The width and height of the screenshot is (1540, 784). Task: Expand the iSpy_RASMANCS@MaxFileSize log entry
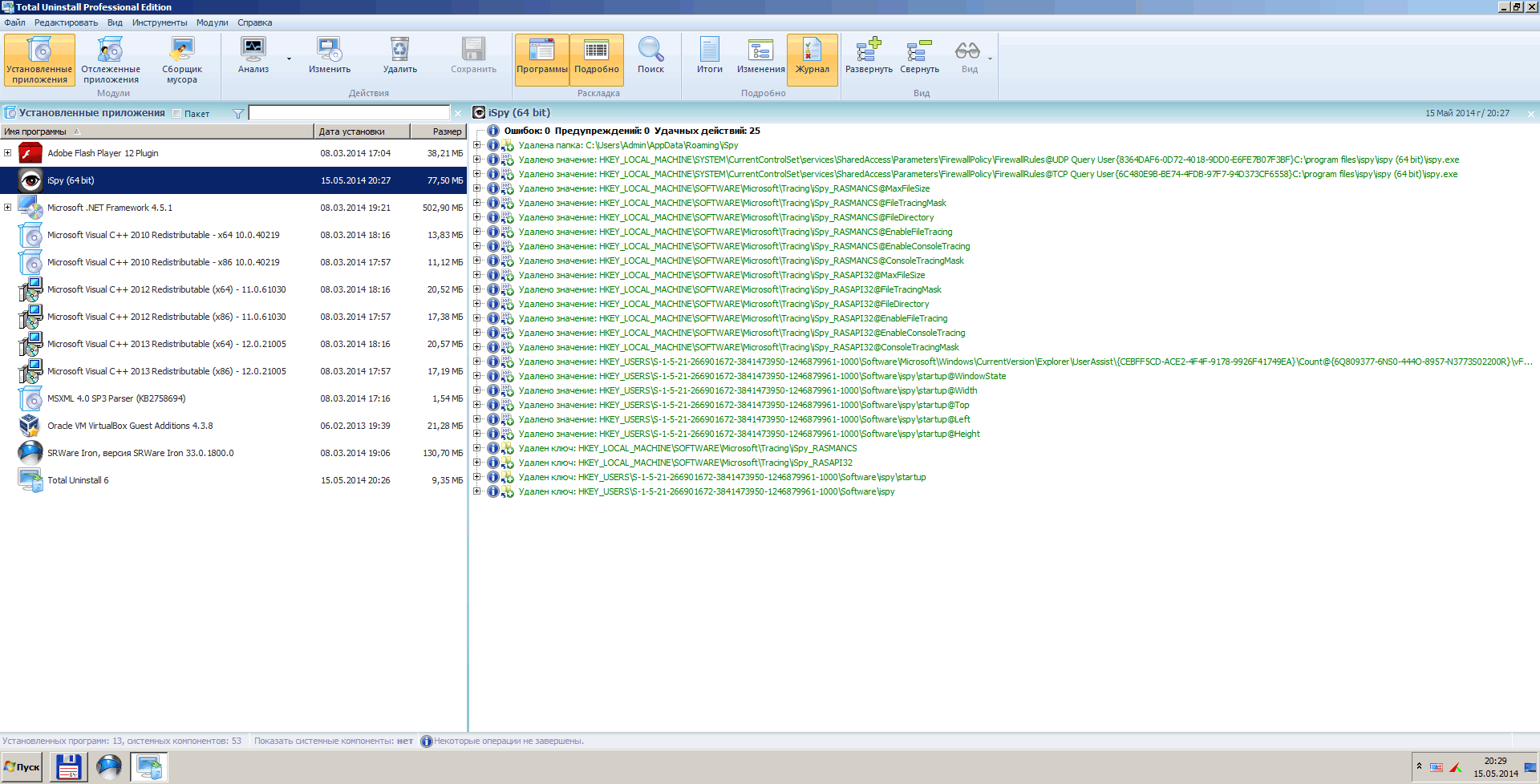click(x=476, y=188)
